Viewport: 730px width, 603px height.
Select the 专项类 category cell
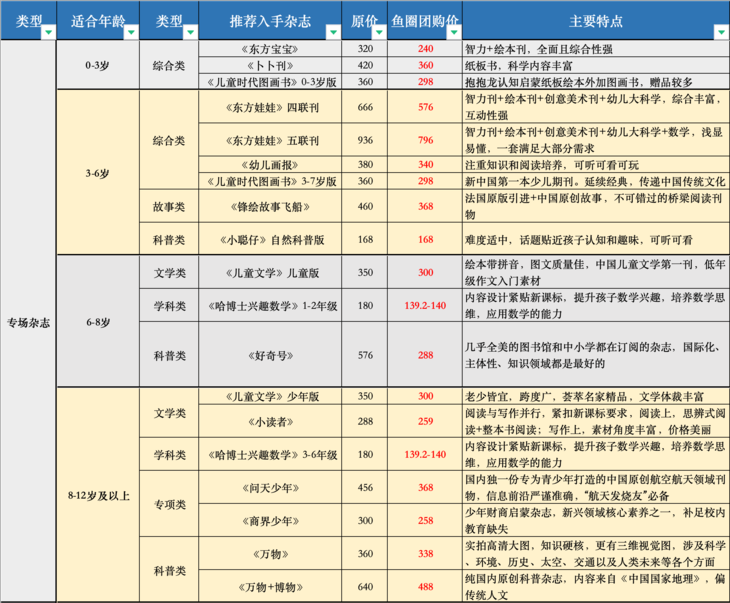point(168,505)
